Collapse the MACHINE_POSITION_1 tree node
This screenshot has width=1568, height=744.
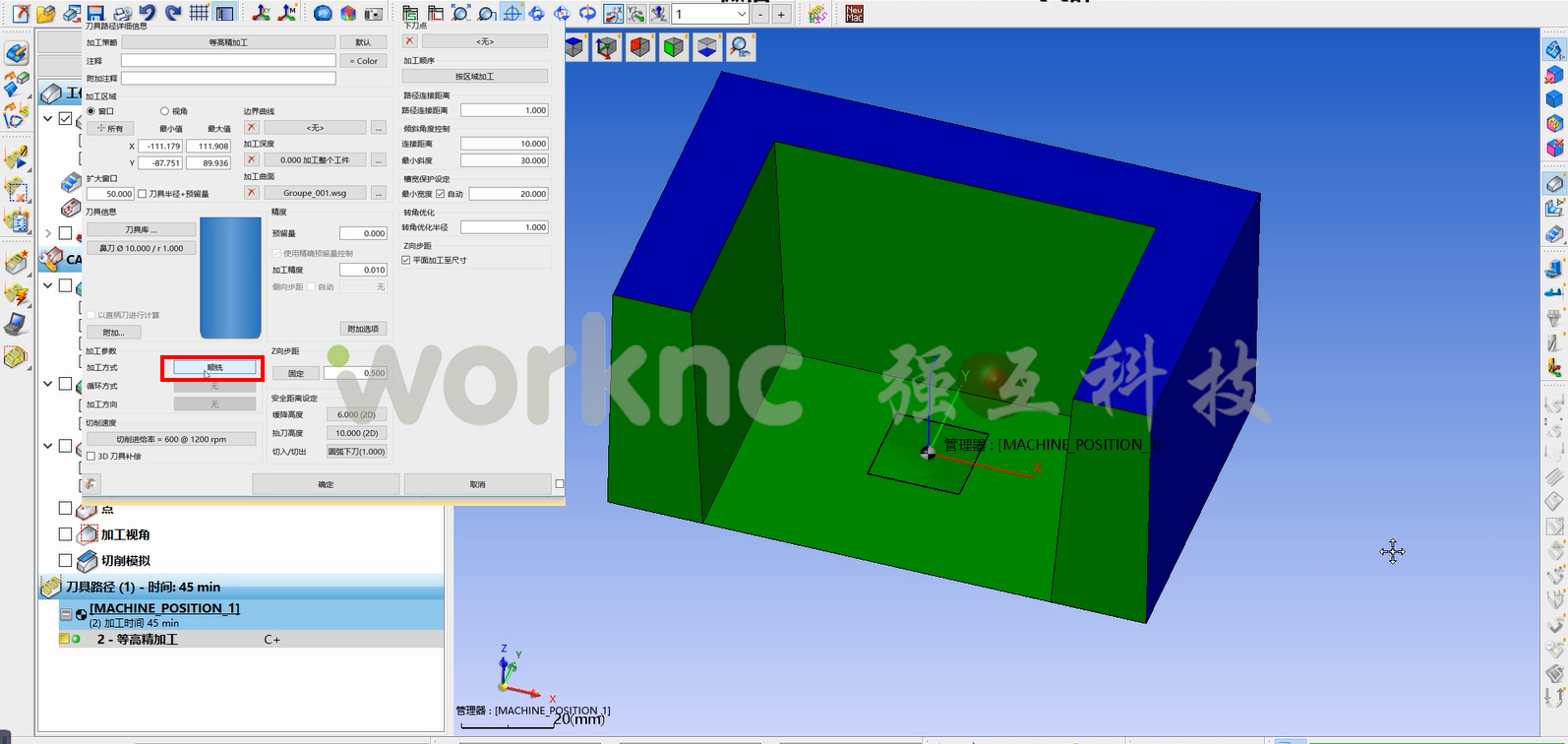click(66, 614)
